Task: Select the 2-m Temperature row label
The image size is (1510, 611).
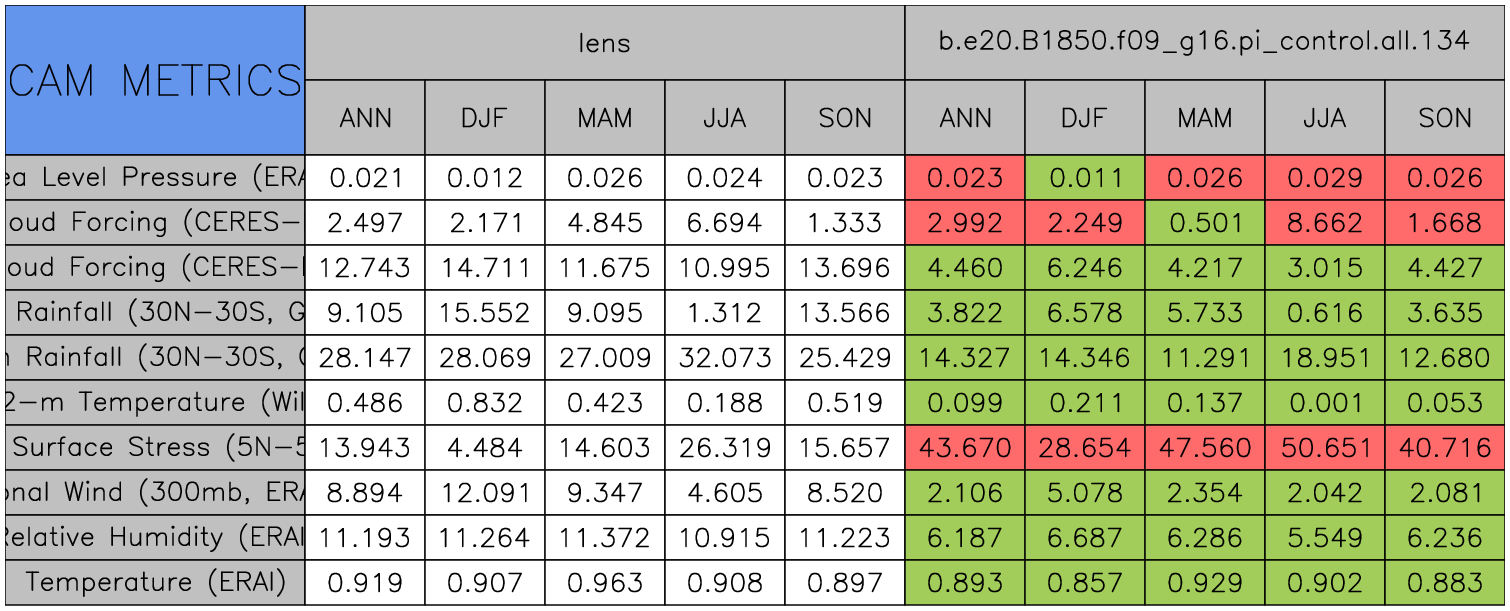Action: click(x=155, y=402)
